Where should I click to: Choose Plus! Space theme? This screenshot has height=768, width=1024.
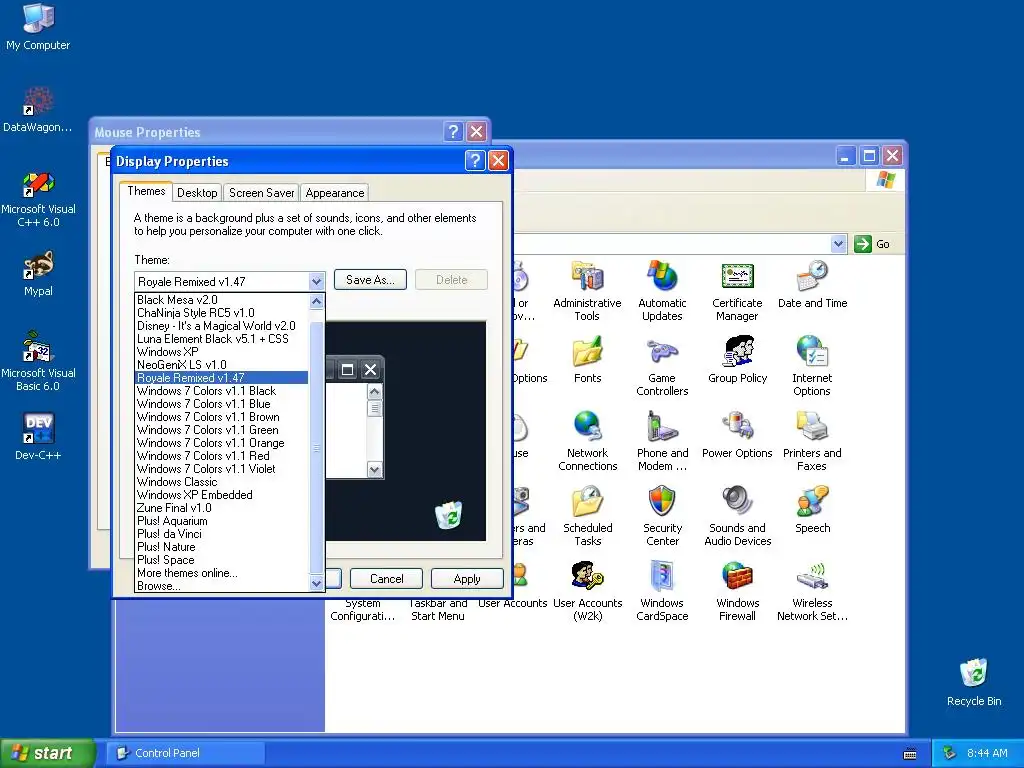(x=221, y=560)
